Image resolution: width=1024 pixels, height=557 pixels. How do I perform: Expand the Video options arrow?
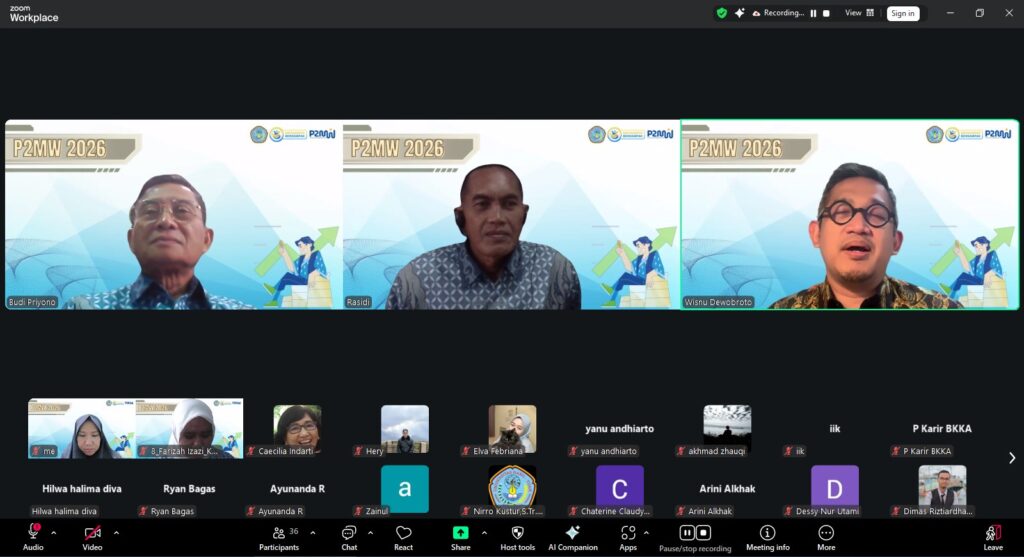tap(116, 532)
